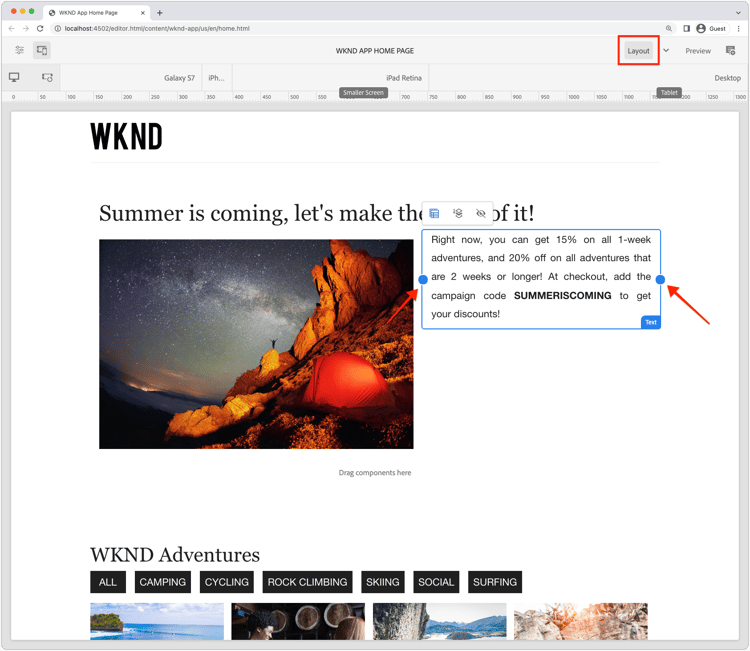This screenshot has width=750, height=651.
Task: Select the Summer is coming headline
Action: [x=316, y=213]
